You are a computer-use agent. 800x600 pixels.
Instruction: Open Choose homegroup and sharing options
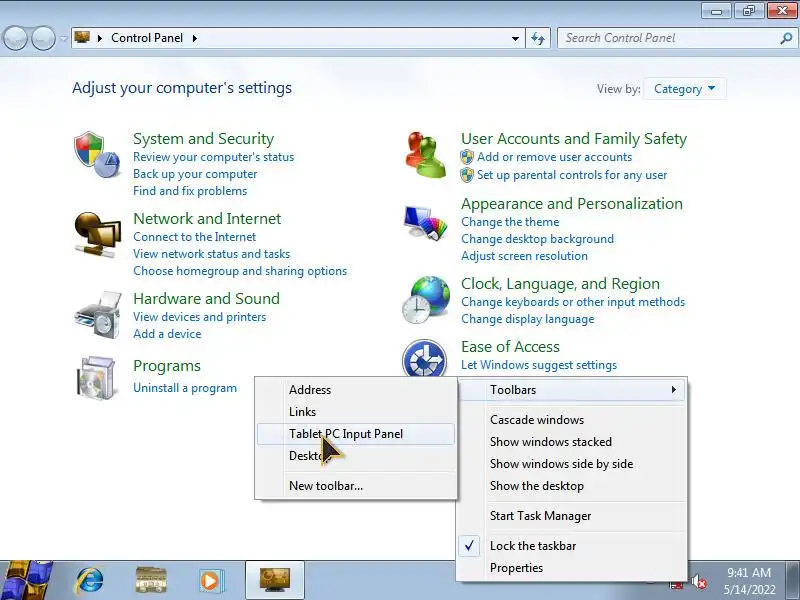240,271
